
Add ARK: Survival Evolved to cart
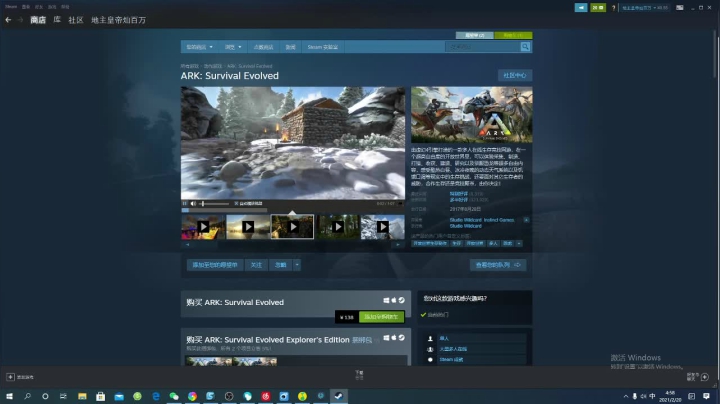coord(381,317)
